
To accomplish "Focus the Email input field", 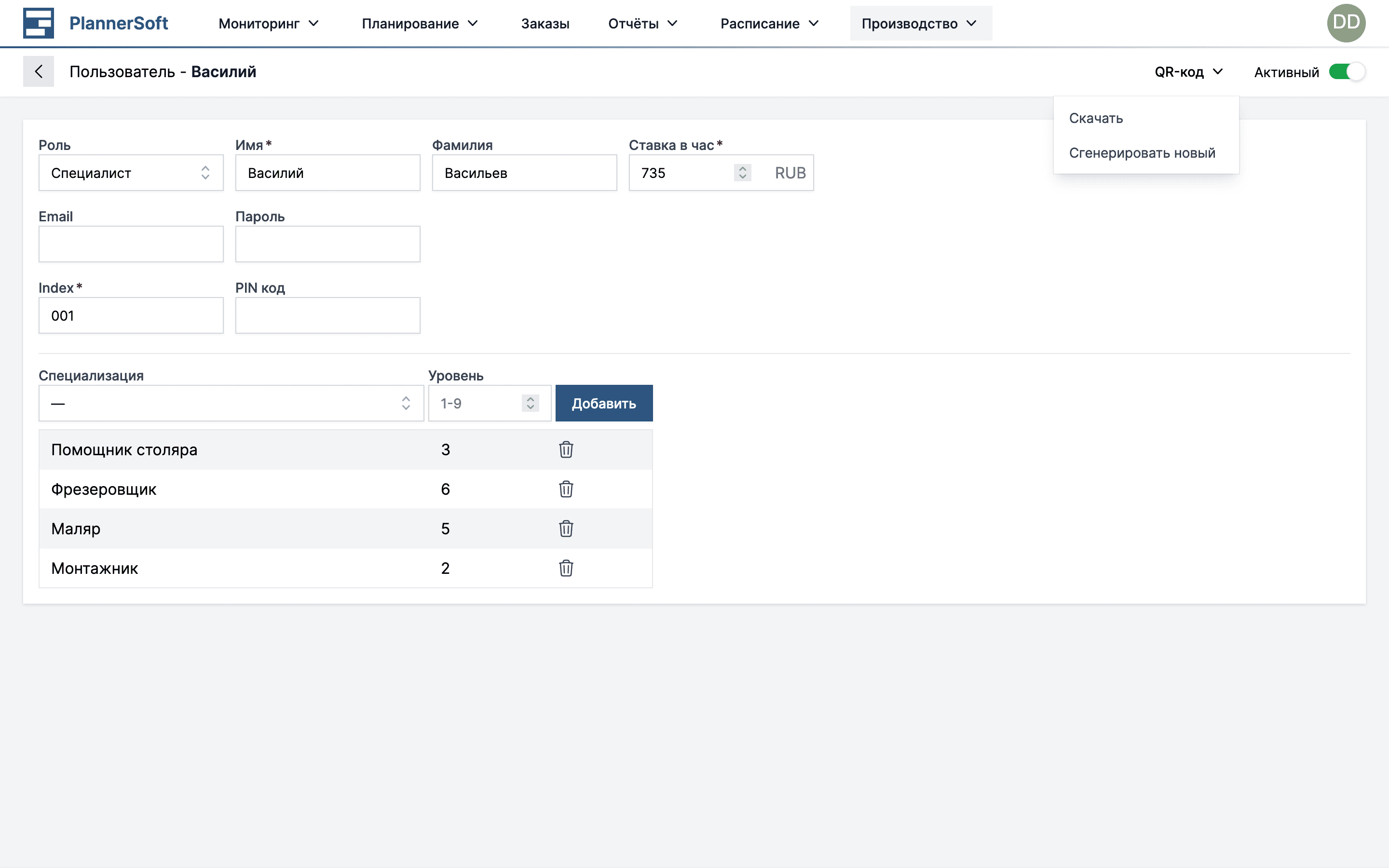I will 131,244.
